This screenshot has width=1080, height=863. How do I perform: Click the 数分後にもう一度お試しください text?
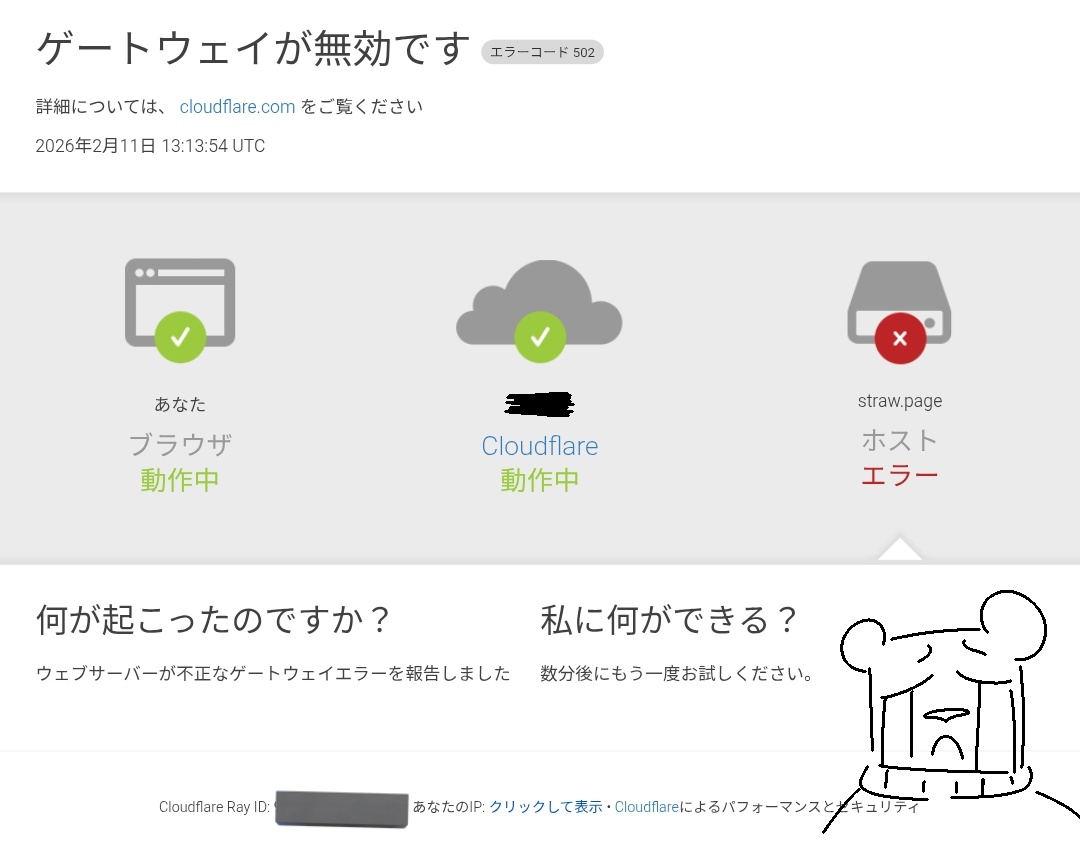[677, 674]
